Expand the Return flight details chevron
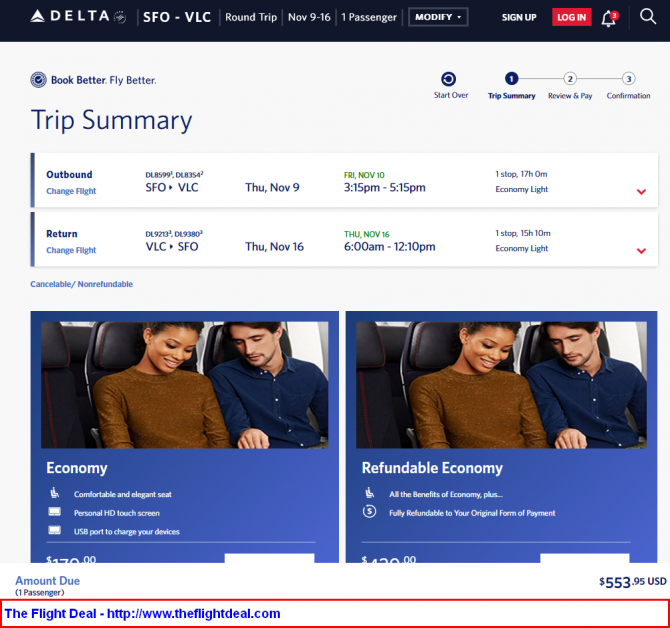The height and width of the screenshot is (628, 670). click(641, 250)
